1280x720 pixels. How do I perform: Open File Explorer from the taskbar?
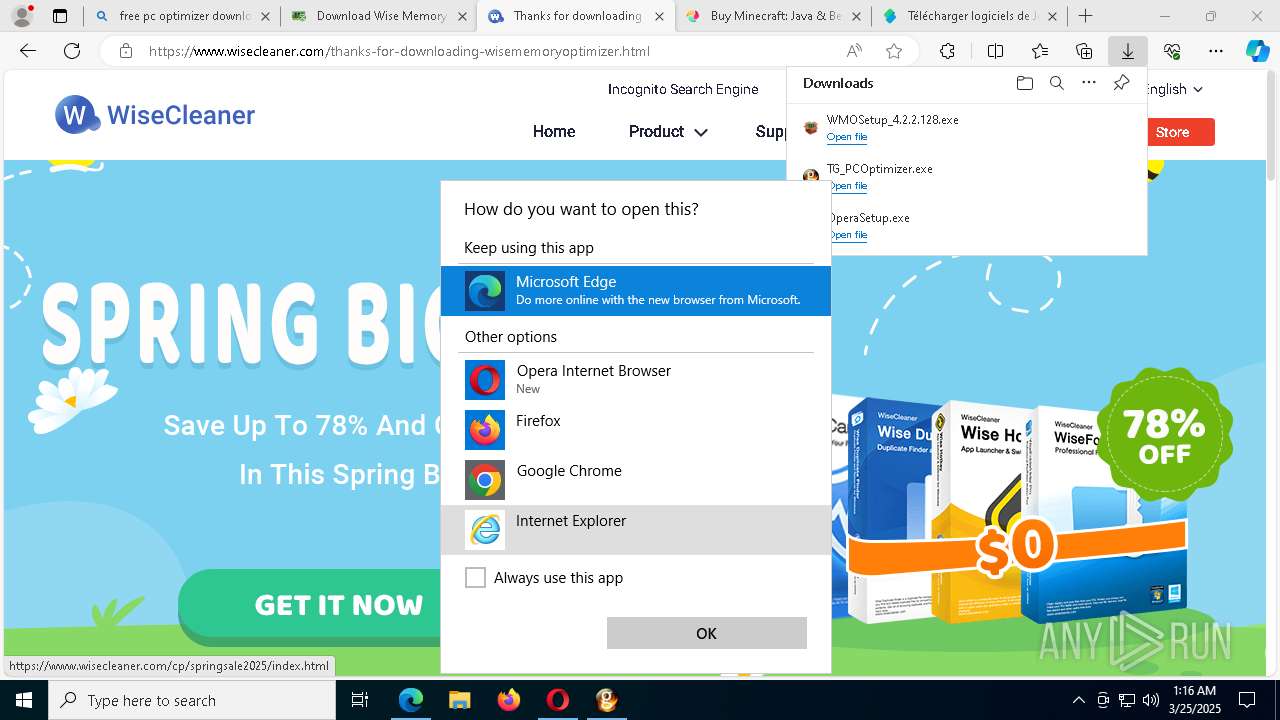[459, 700]
